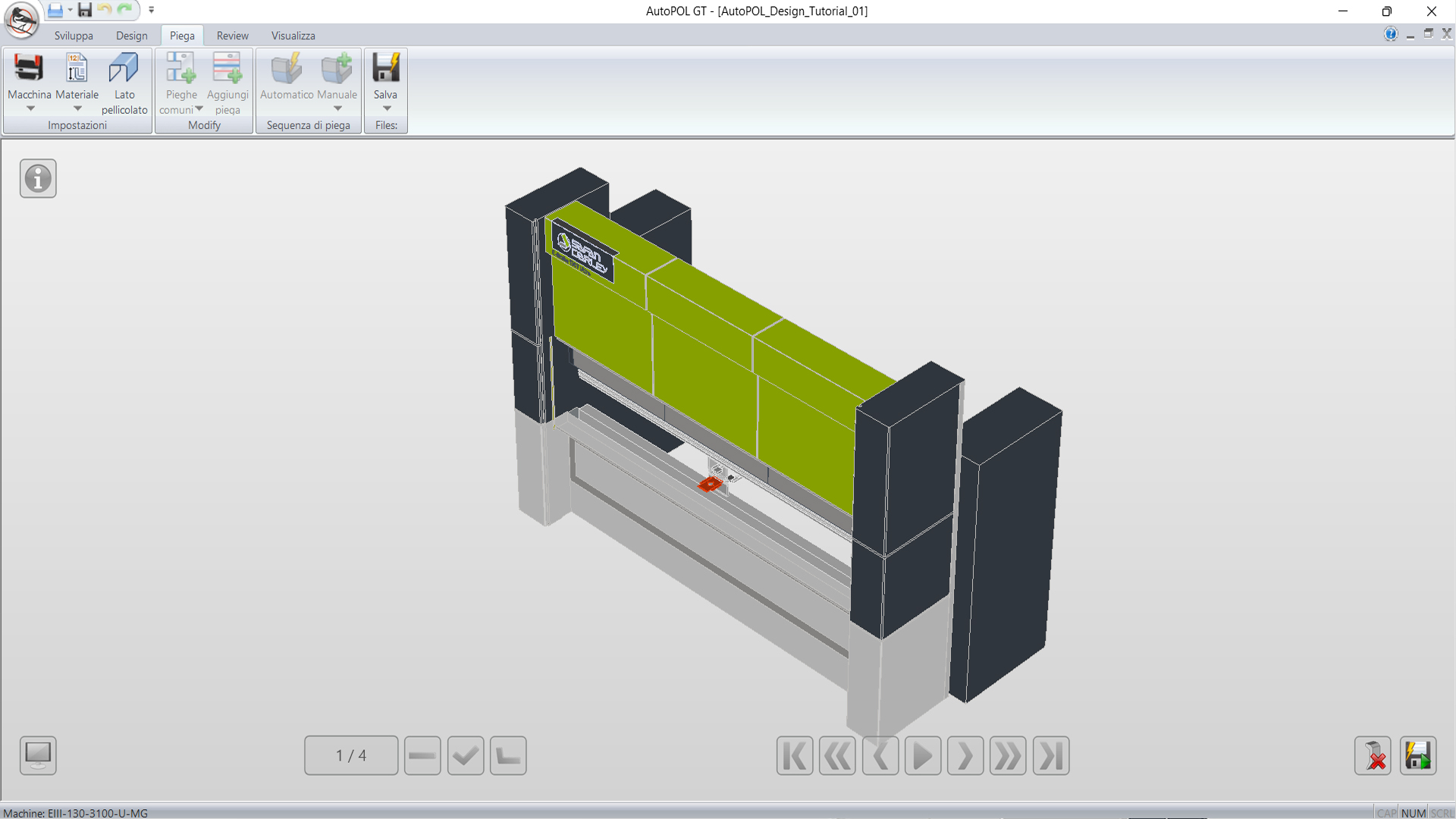Viewport: 1456px width, 819px height.
Task: Click the CAP status bar indicator
Action: click(1387, 813)
